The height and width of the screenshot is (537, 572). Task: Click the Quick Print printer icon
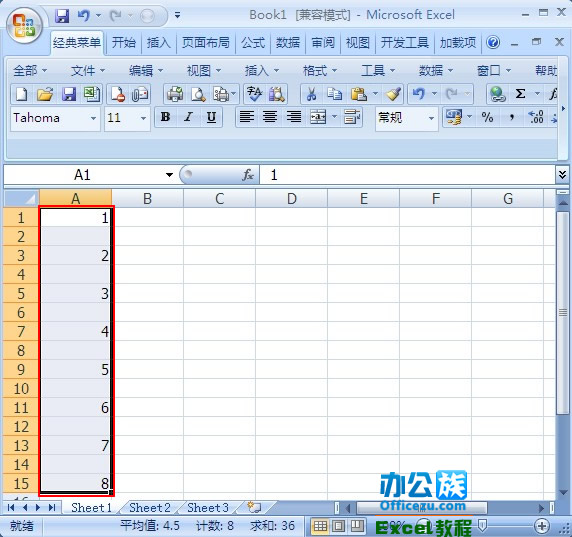click(175, 94)
